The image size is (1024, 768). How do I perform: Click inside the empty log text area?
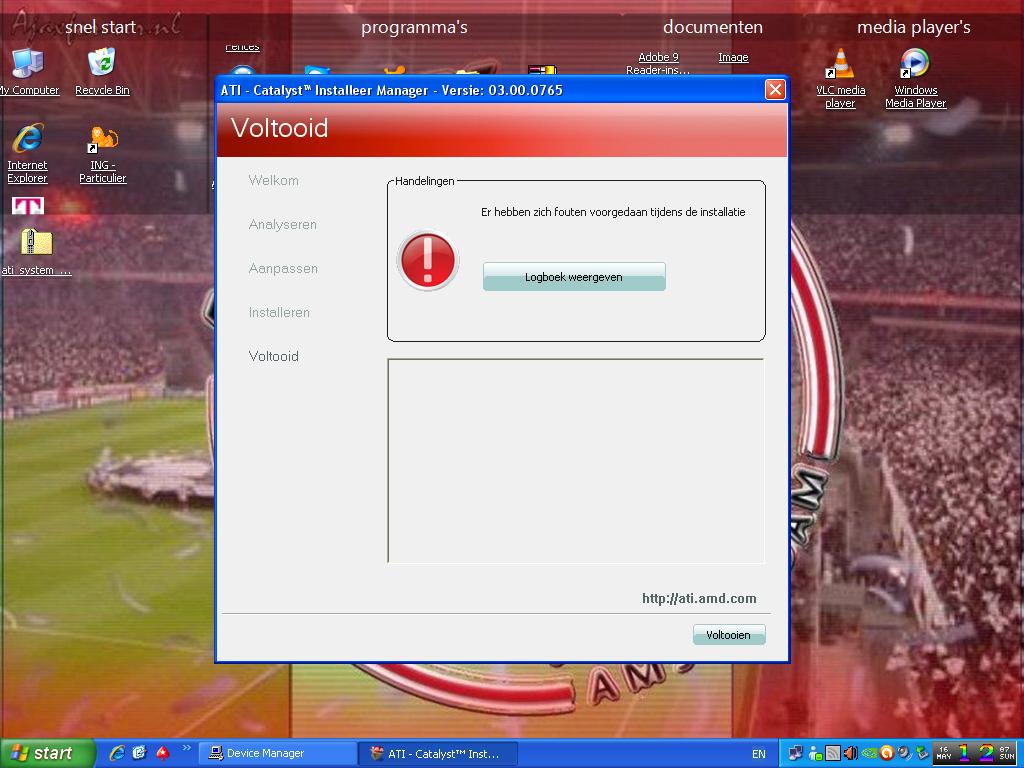[x=575, y=460]
